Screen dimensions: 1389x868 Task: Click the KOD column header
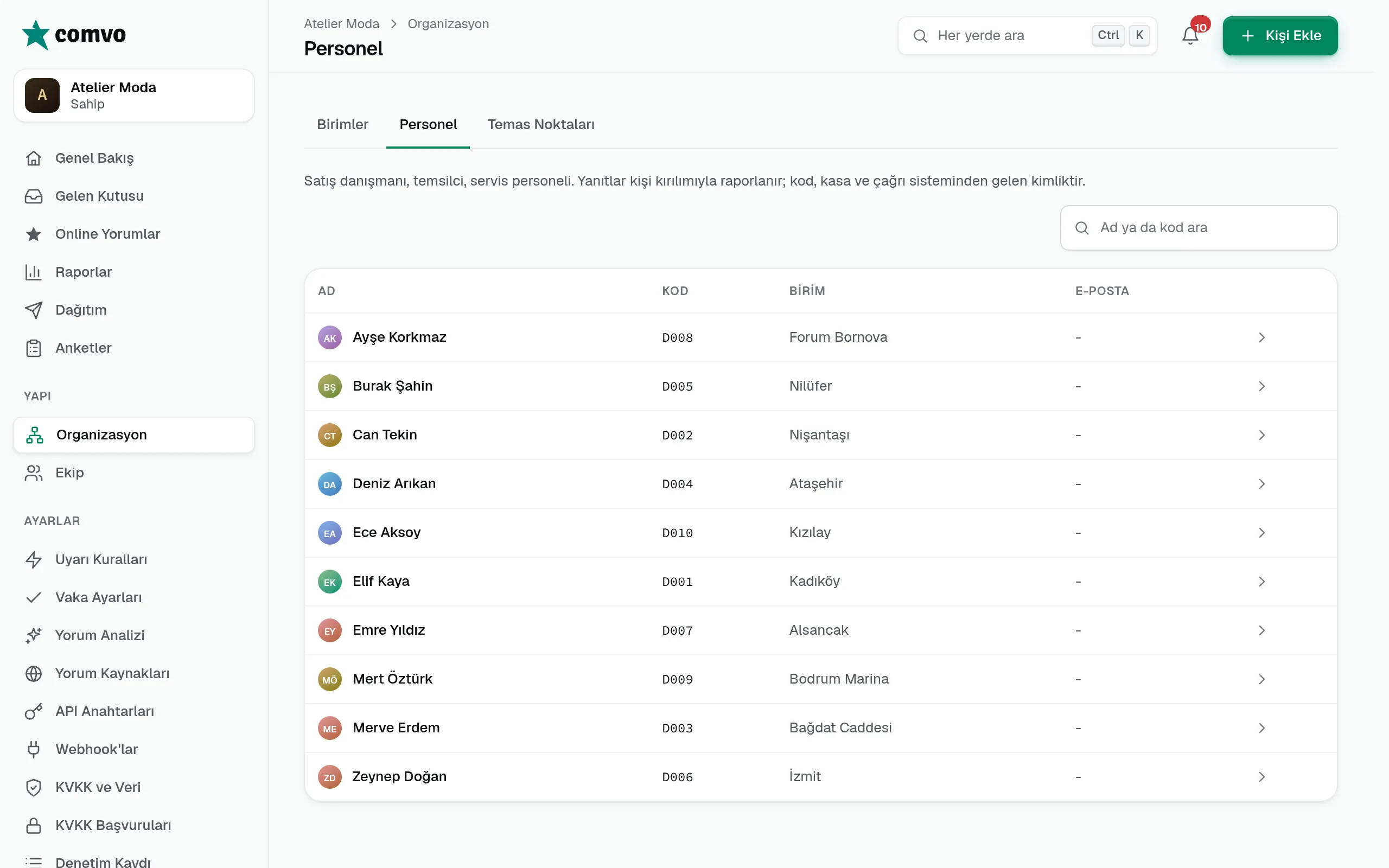click(675, 291)
